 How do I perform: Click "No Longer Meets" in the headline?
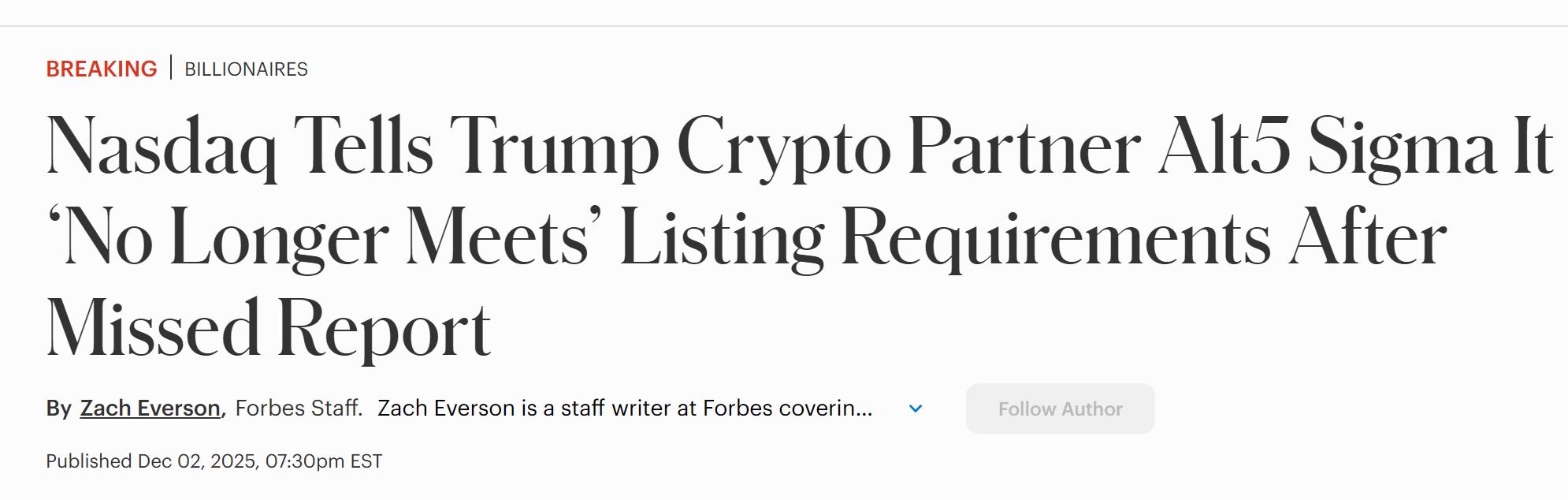pyautogui.click(x=325, y=238)
